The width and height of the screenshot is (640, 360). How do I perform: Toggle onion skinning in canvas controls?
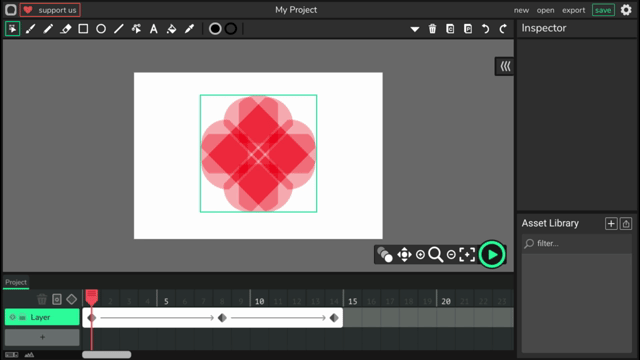click(385, 255)
